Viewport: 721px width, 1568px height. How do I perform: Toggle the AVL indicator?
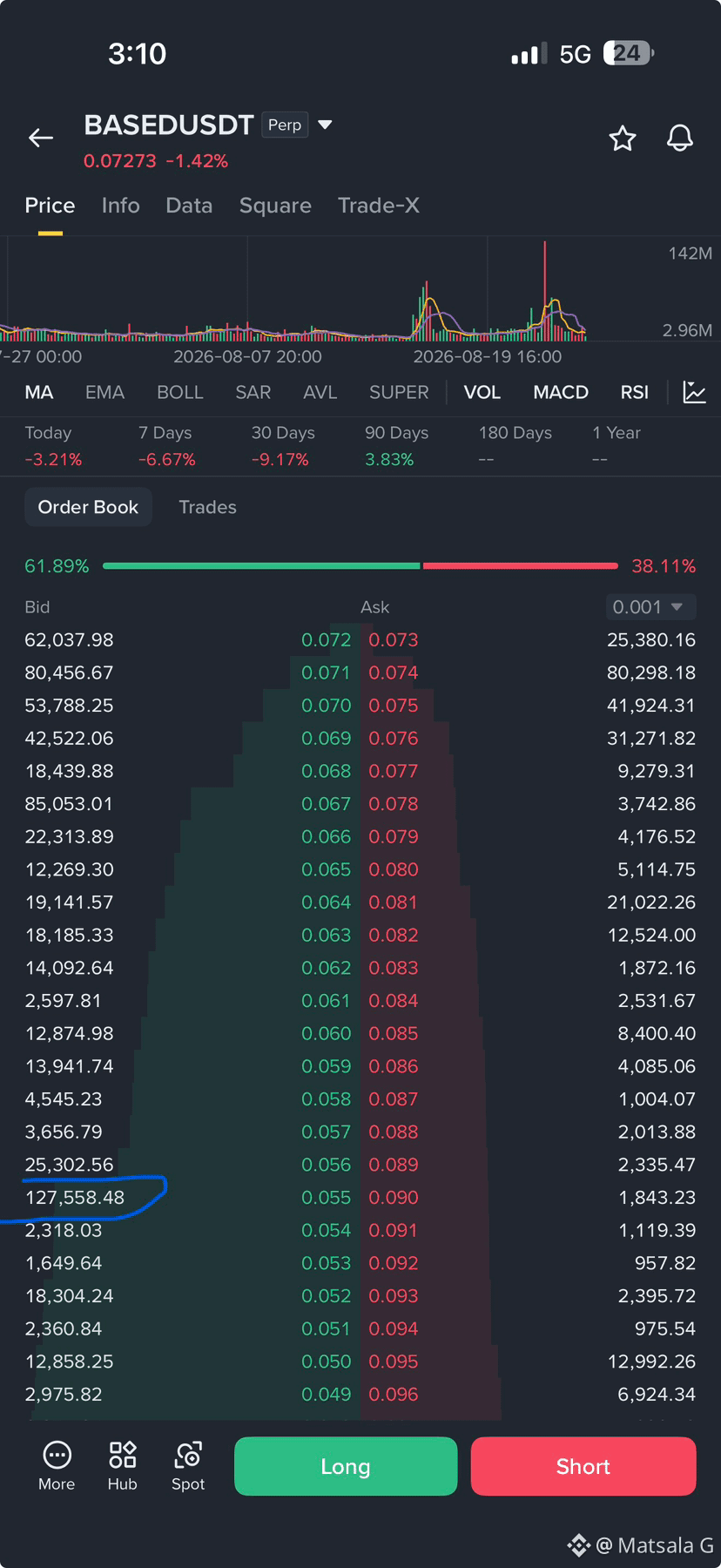320,392
